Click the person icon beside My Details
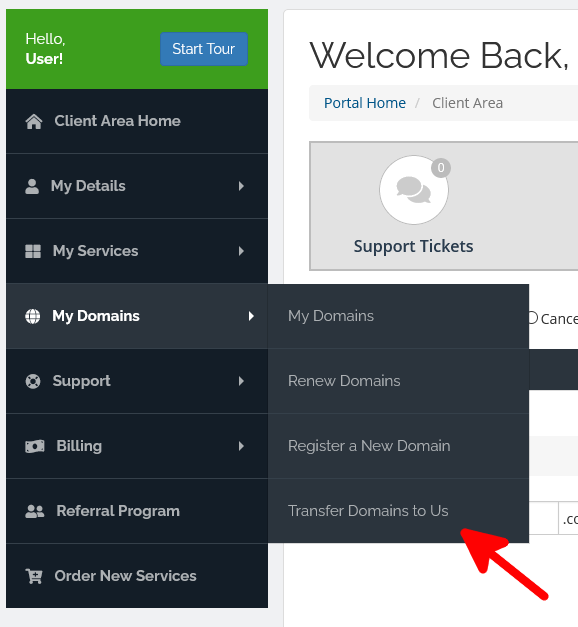The width and height of the screenshot is (578, 627). pyautogui.click(x=32, y=186)
